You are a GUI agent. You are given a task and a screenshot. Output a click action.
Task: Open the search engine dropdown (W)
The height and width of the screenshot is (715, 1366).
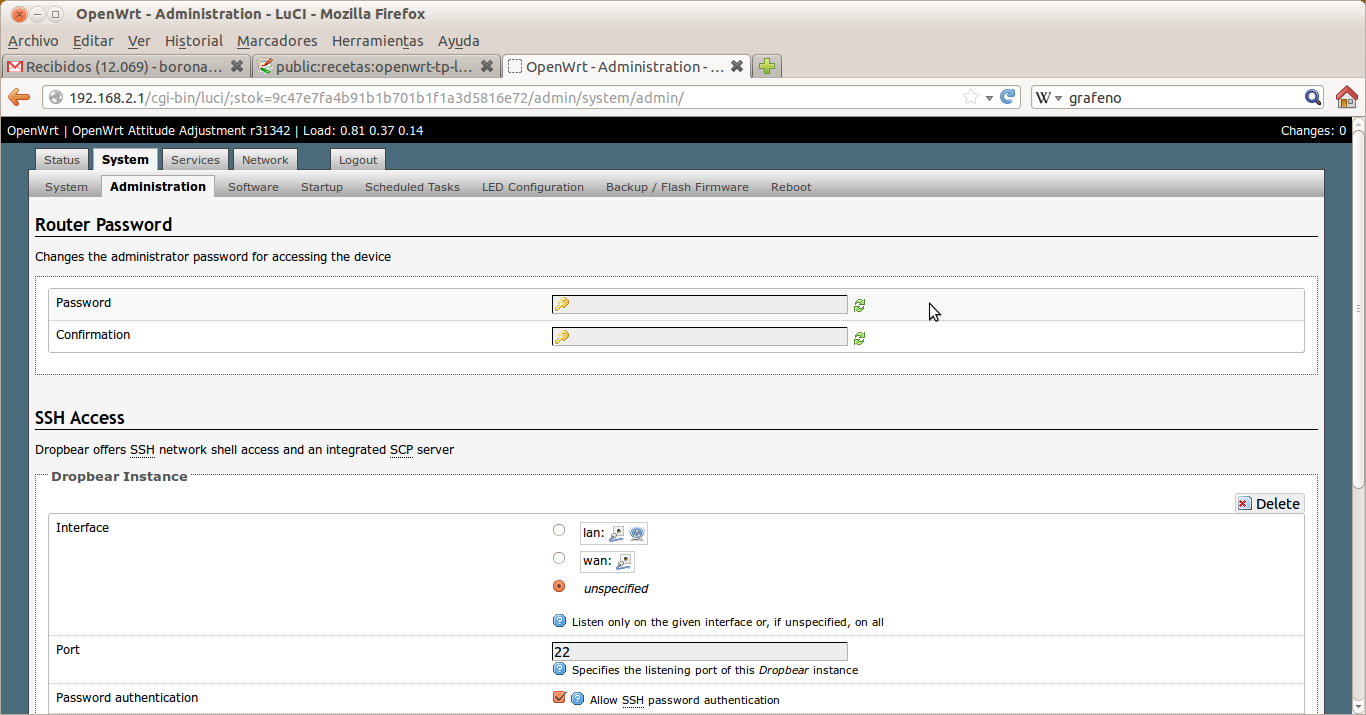[x=1048, y=97]
